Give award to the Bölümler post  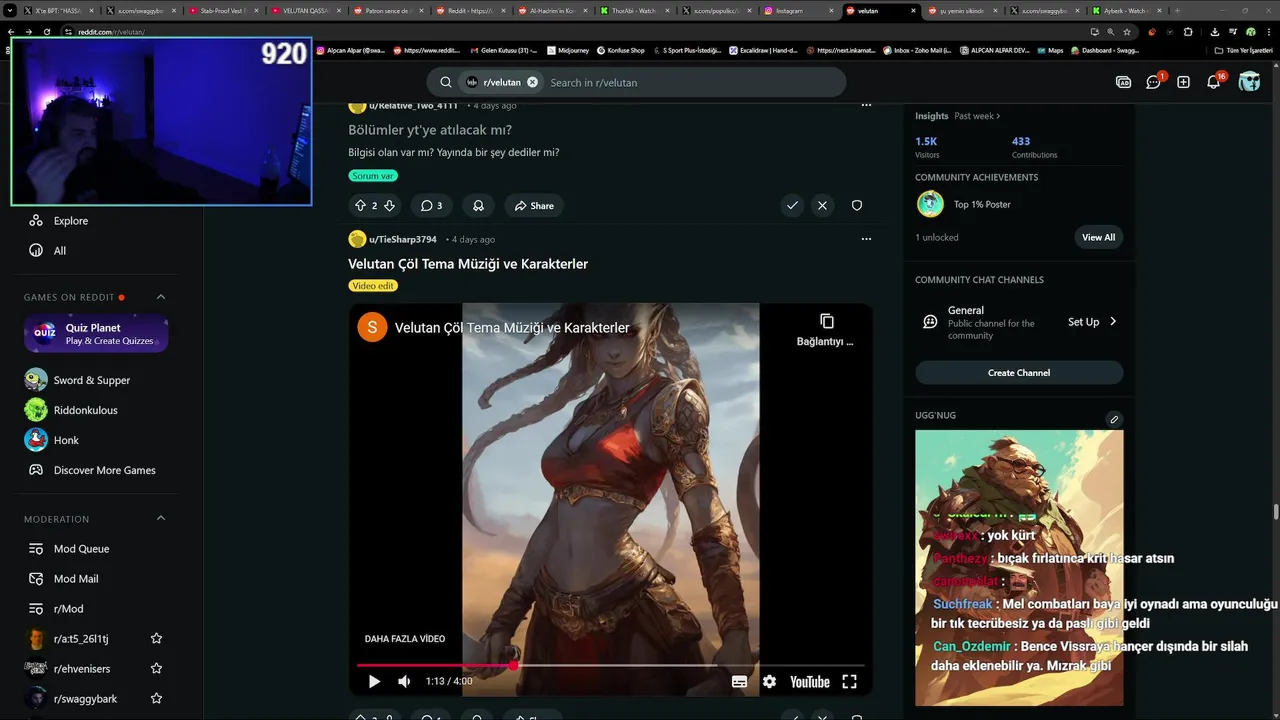tap(478, 205)
